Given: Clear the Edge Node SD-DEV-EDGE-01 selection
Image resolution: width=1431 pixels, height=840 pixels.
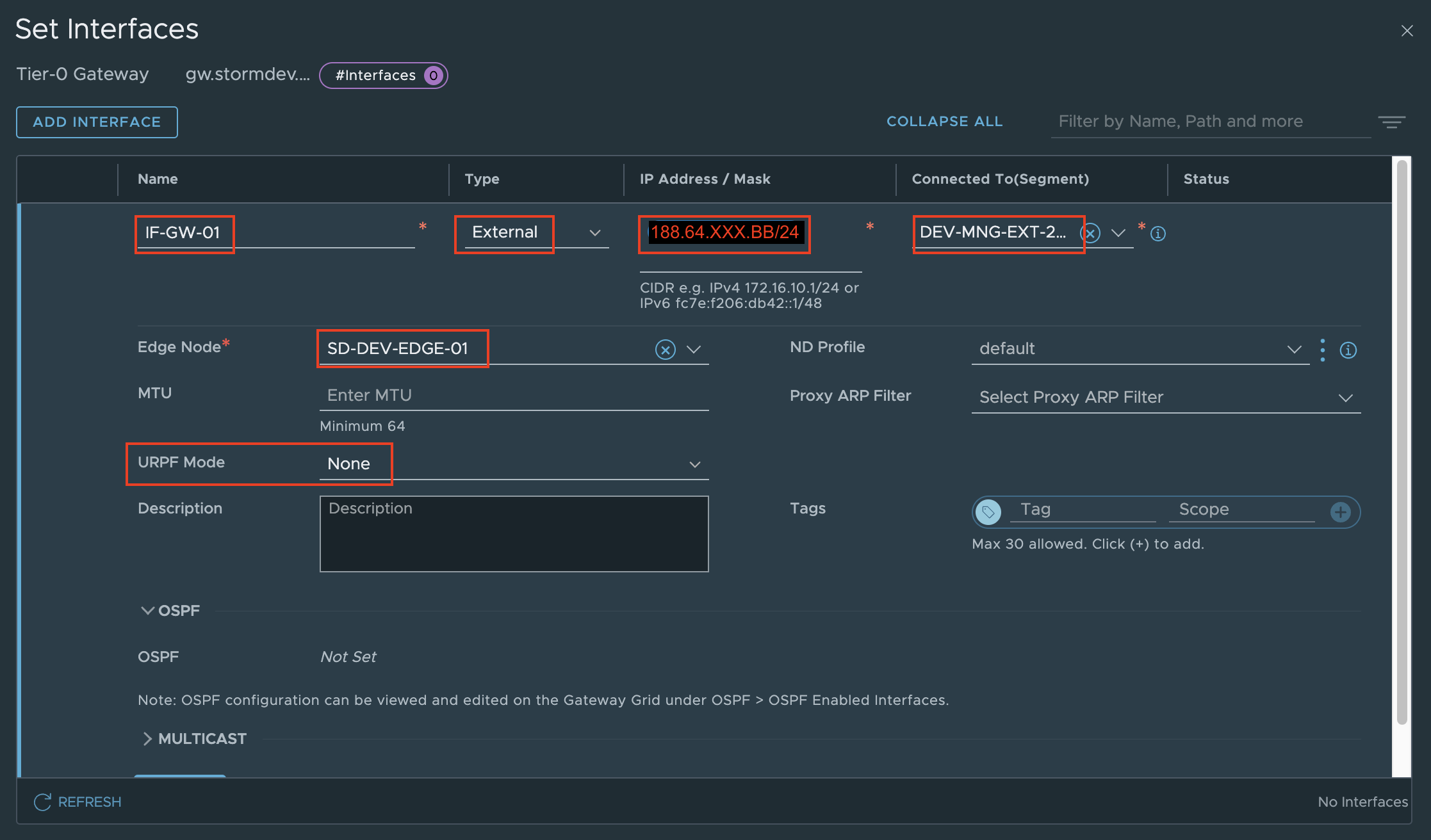Looking at the screenshot, I should click(x=666, y=350).
